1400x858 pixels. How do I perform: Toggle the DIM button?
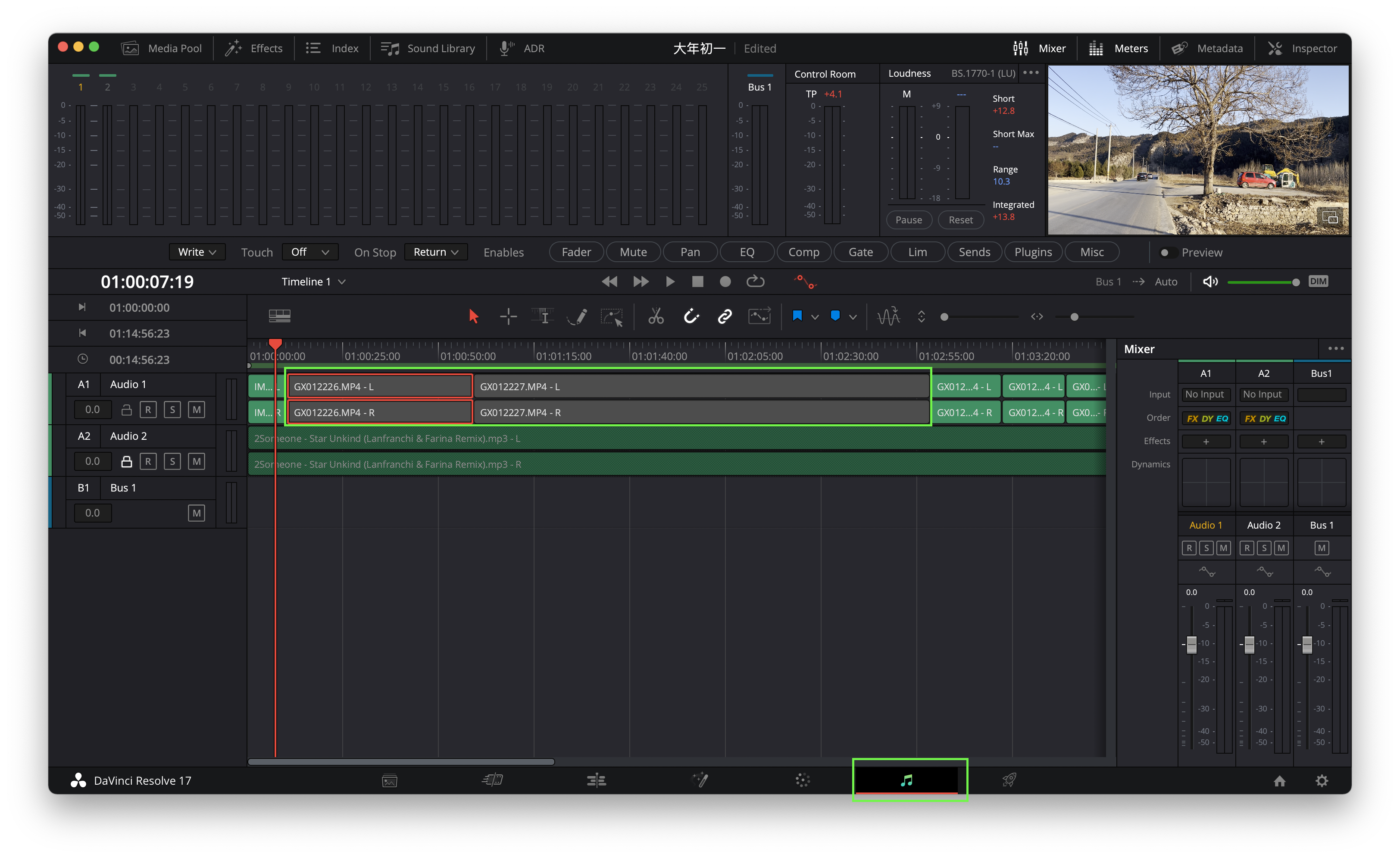click(x=1318, y=282)
